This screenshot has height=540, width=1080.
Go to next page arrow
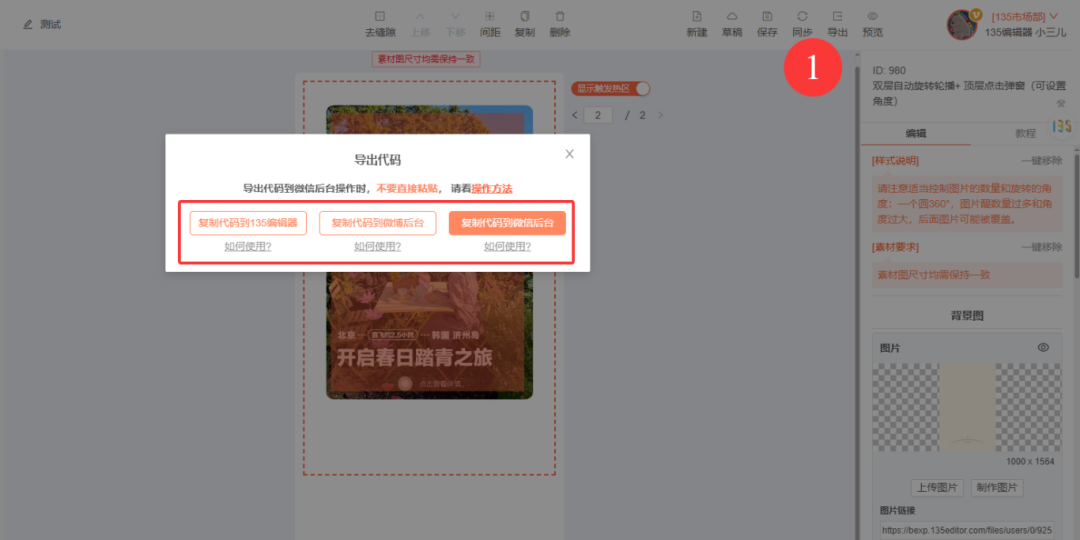click(x=661, y=115)
